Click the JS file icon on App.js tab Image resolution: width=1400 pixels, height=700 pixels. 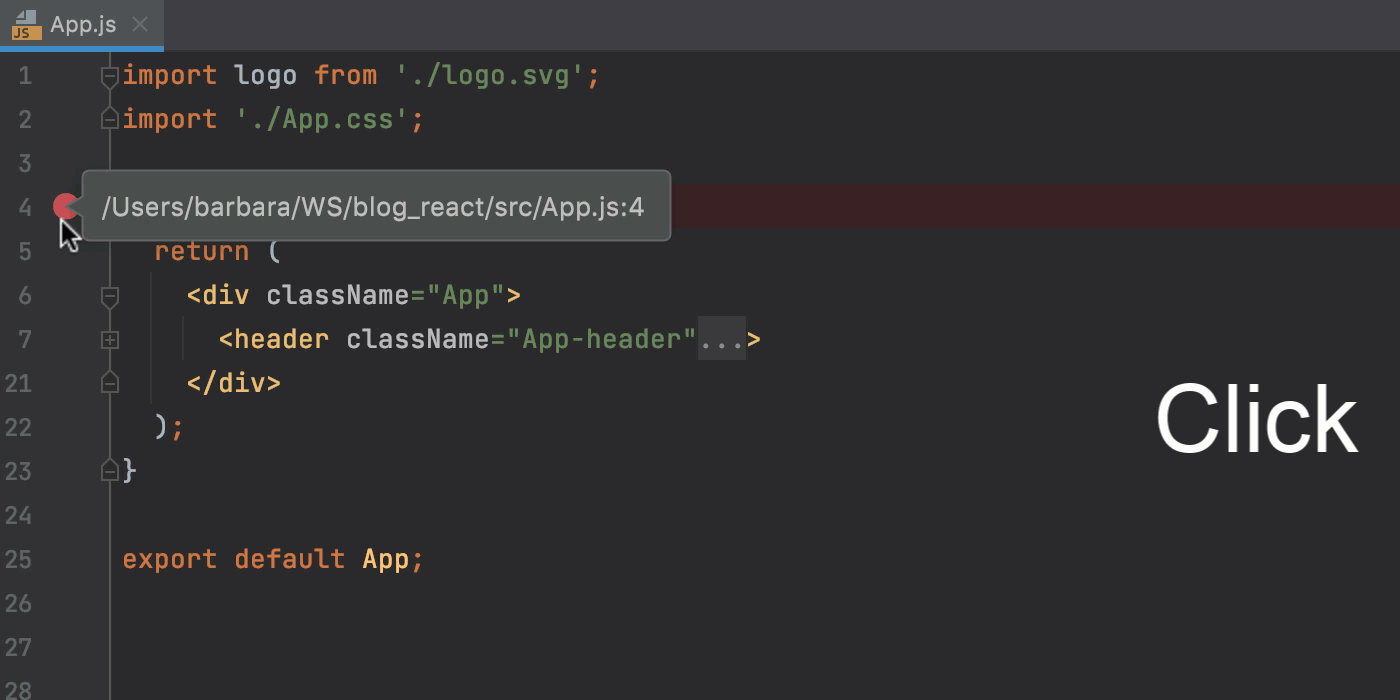(26, 25)
